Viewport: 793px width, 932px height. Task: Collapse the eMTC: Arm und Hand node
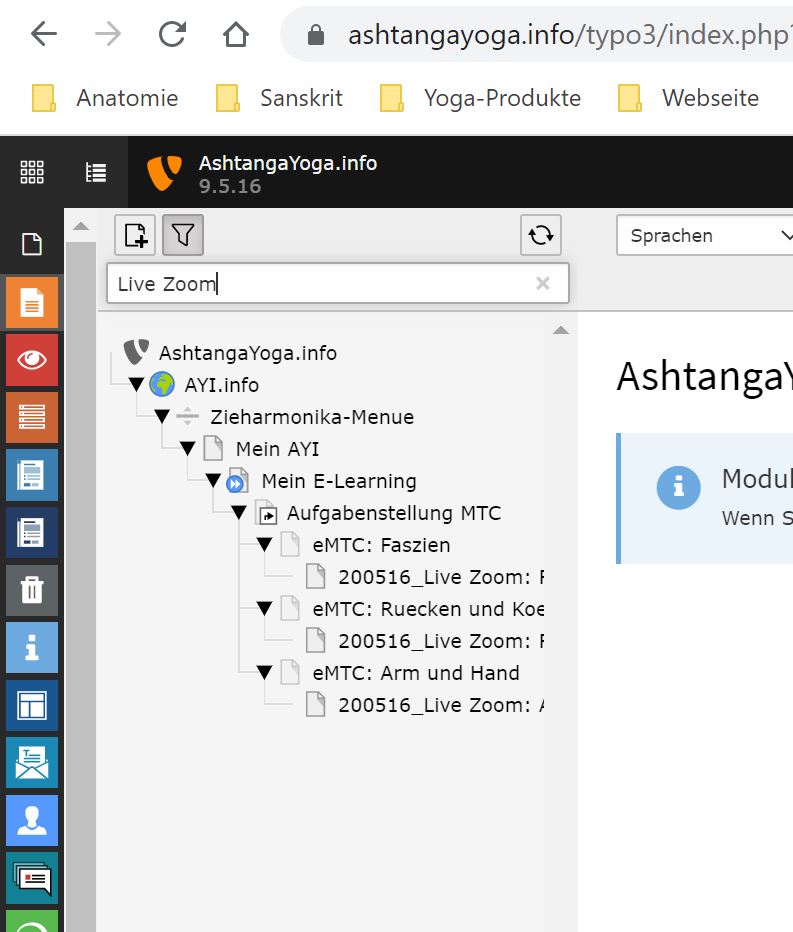point(264,673)
